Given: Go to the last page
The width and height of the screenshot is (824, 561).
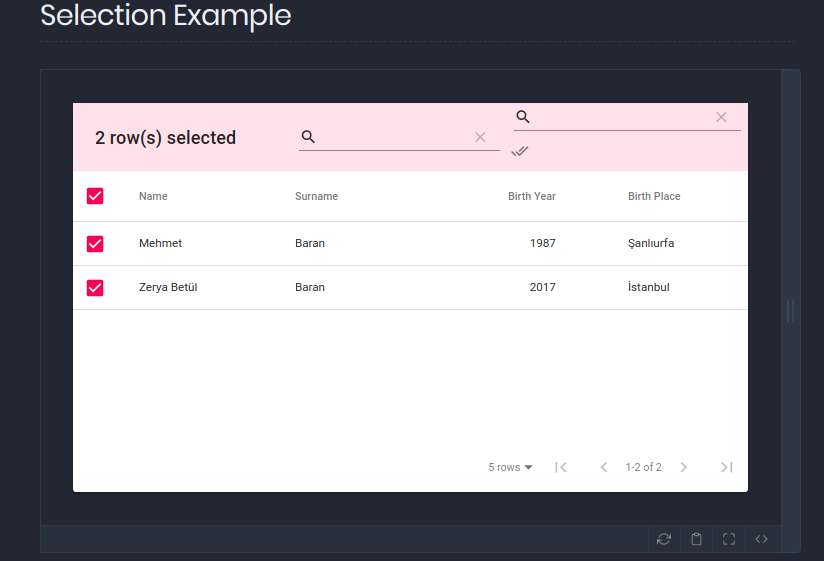Looking at the screenshot, I should click(x=727, y=467).
